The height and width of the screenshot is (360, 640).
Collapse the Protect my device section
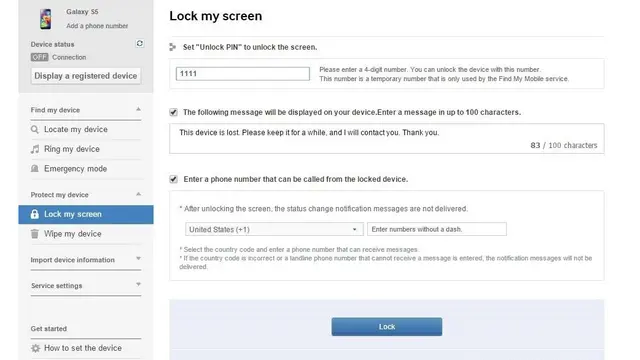click(138, 194)
